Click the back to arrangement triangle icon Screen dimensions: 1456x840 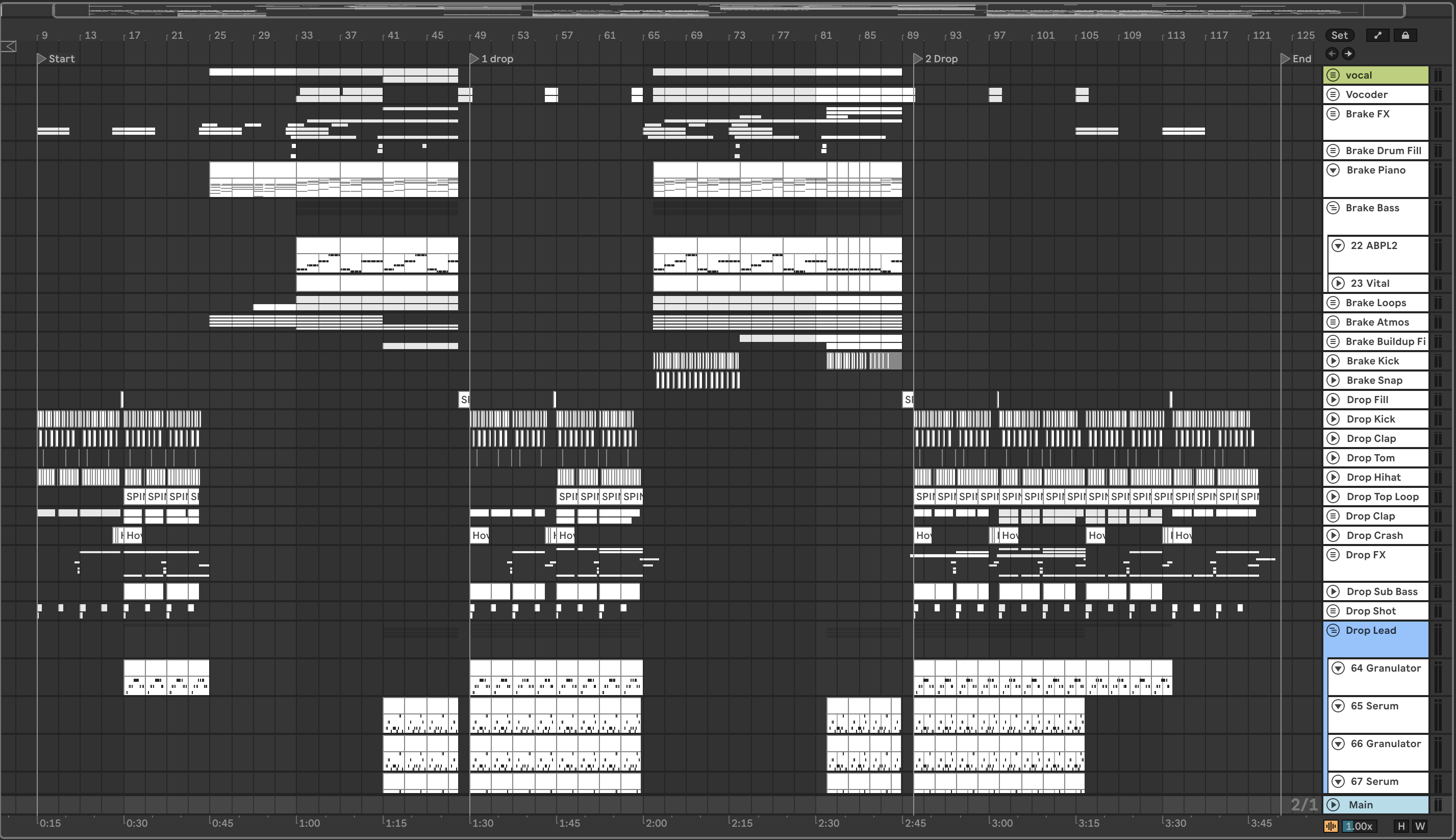click(8, 46)
